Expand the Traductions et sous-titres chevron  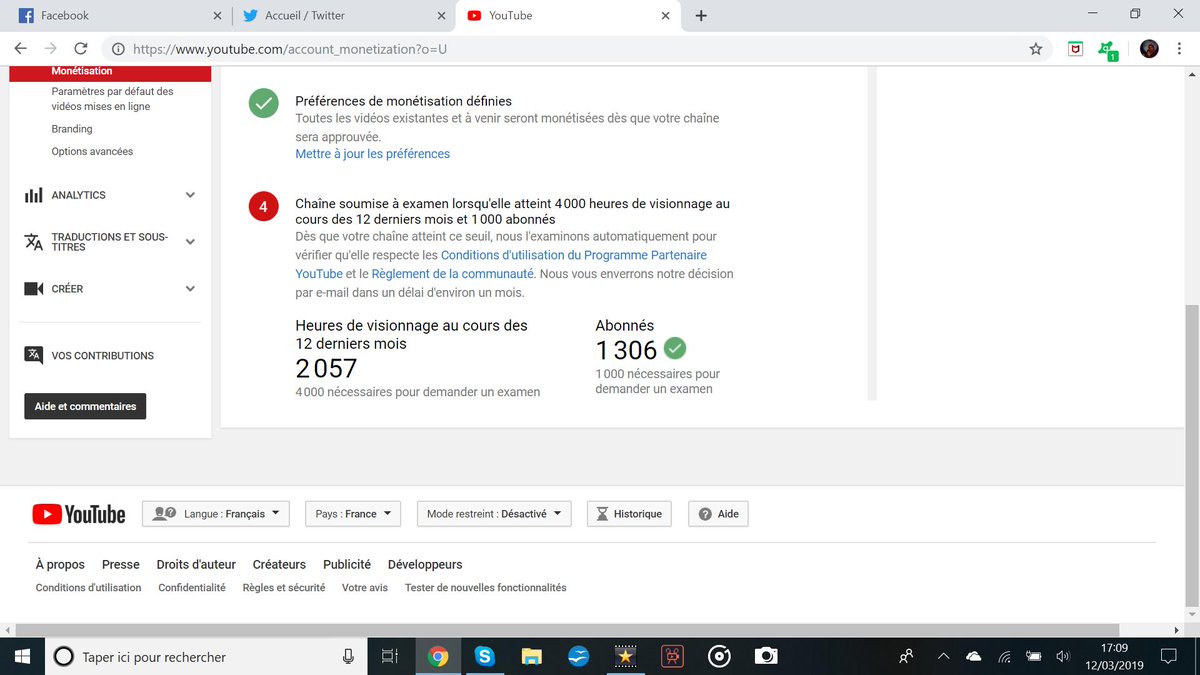pos(190,241)
